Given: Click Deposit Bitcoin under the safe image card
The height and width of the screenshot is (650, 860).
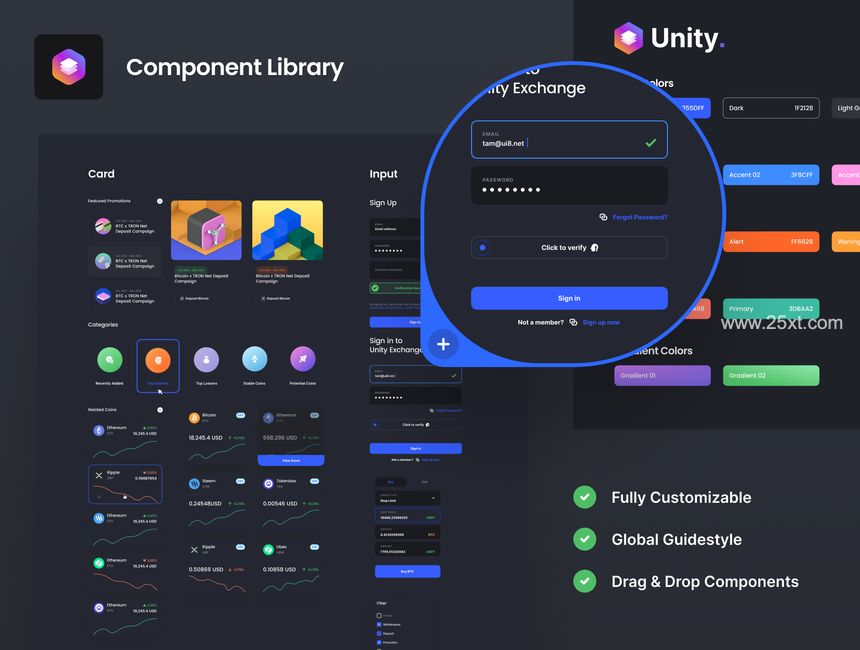Looking at the screenshot, I should coord(194,298).
